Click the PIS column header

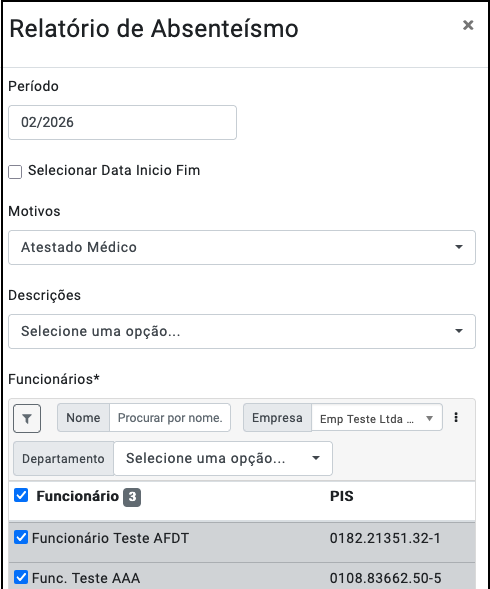[x=342, y=496]
